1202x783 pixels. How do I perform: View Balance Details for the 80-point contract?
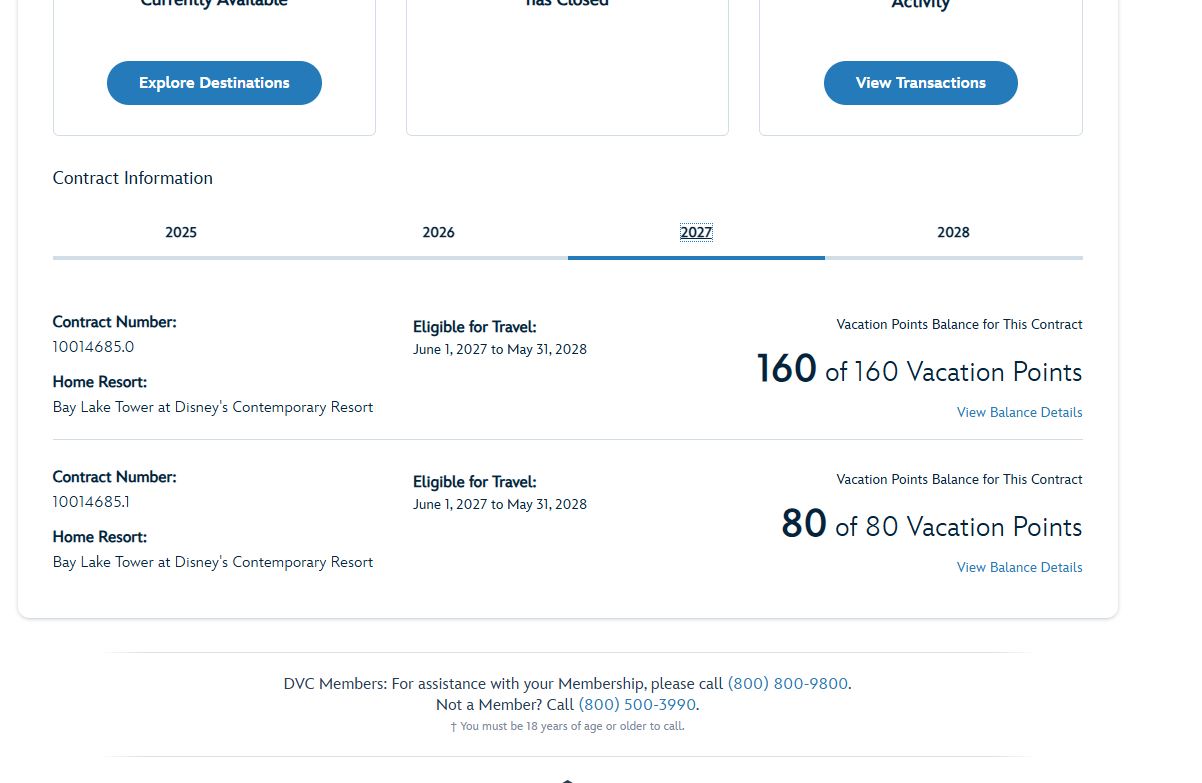coord(1019,567)
